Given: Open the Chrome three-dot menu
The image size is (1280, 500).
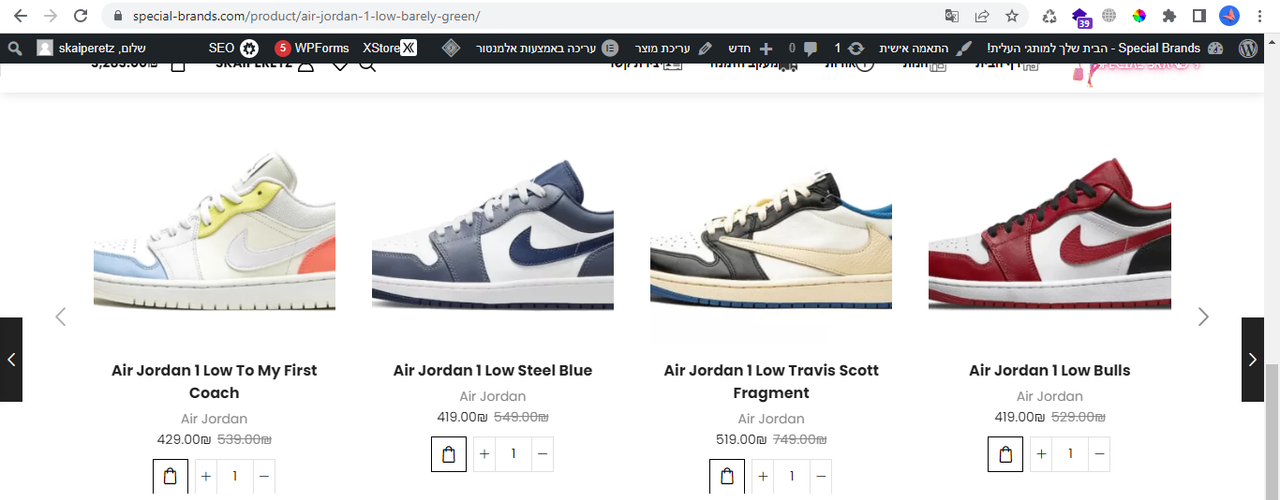Looking at the screenshot, I should pyautogui.click(x=1262, y=16).
